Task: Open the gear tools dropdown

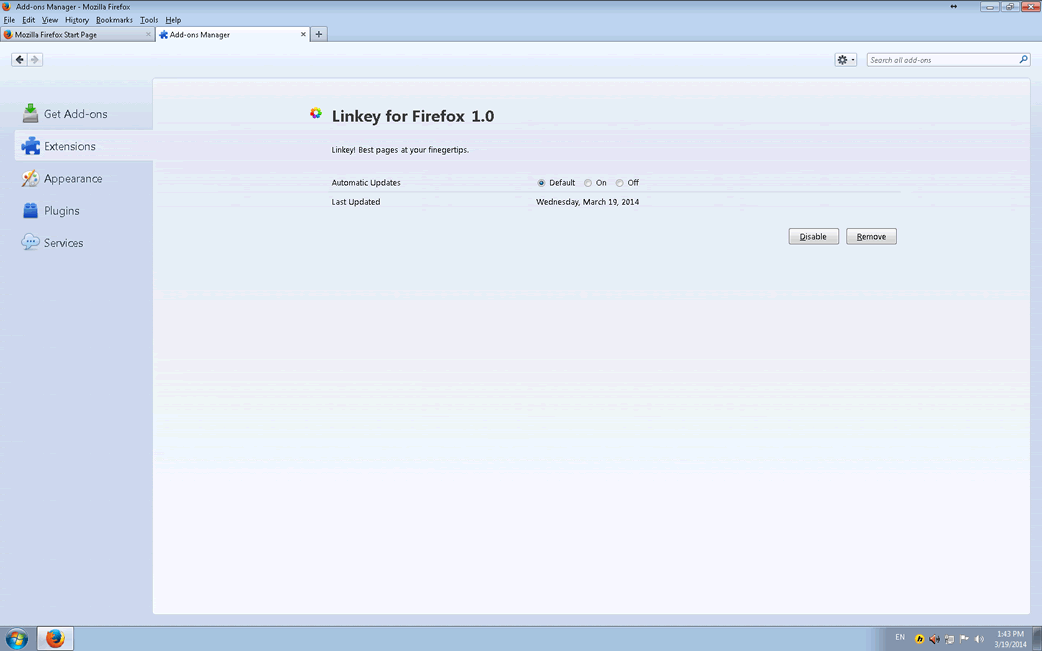Action: tap(845, 60)
